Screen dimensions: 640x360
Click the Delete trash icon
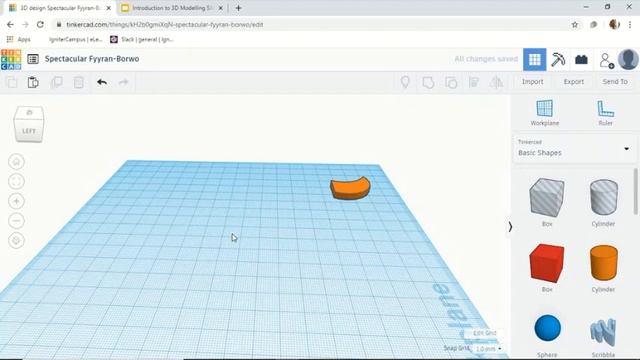(x=79, y=82)
